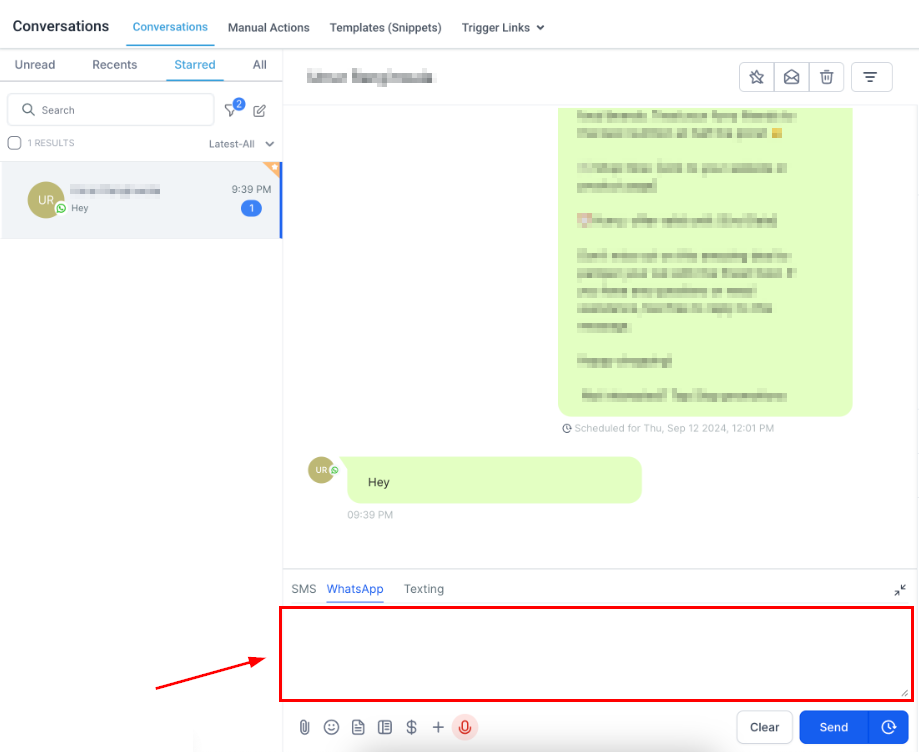Click inside the WhatsApp message text area
This screenshot has height=752, width=919.
click(595, 653)
